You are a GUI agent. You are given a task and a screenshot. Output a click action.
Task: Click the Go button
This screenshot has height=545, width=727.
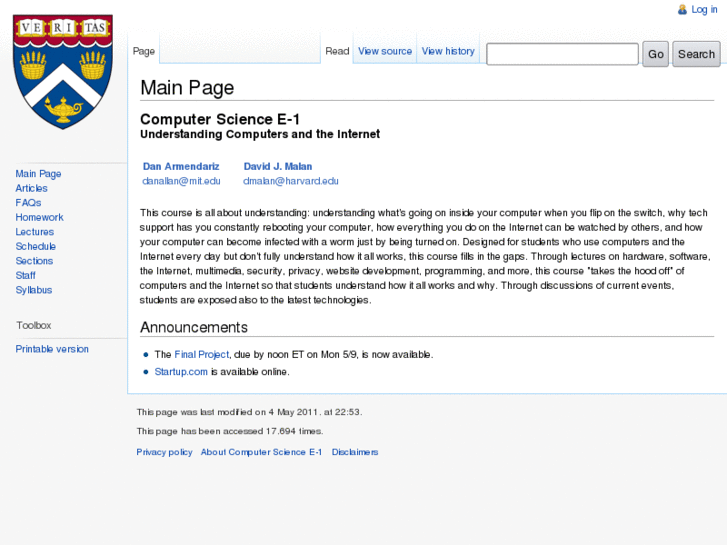tap(655, 54)
